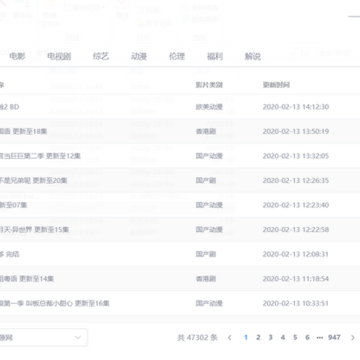Click the timestamp 2020-02-13 11:18:54
This screenshot has height=360, width=360.
click(296, 279)
